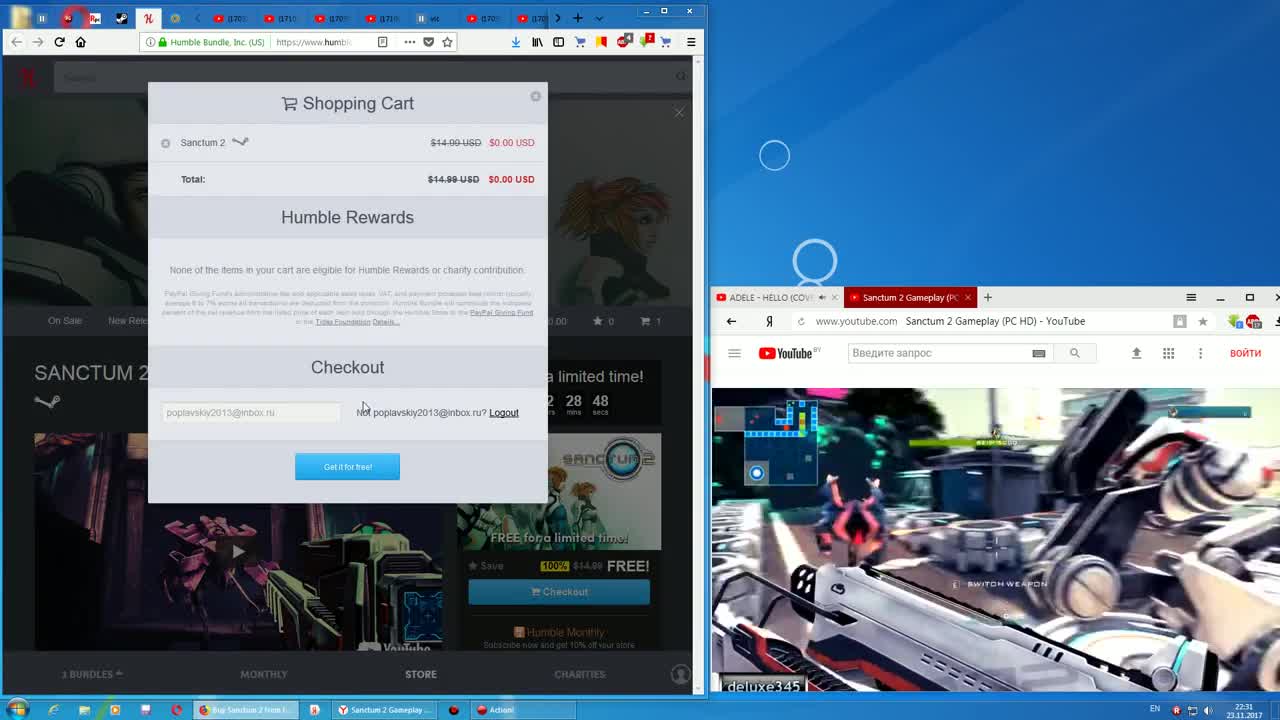Click the Yandex Я home button

(769, 321)
